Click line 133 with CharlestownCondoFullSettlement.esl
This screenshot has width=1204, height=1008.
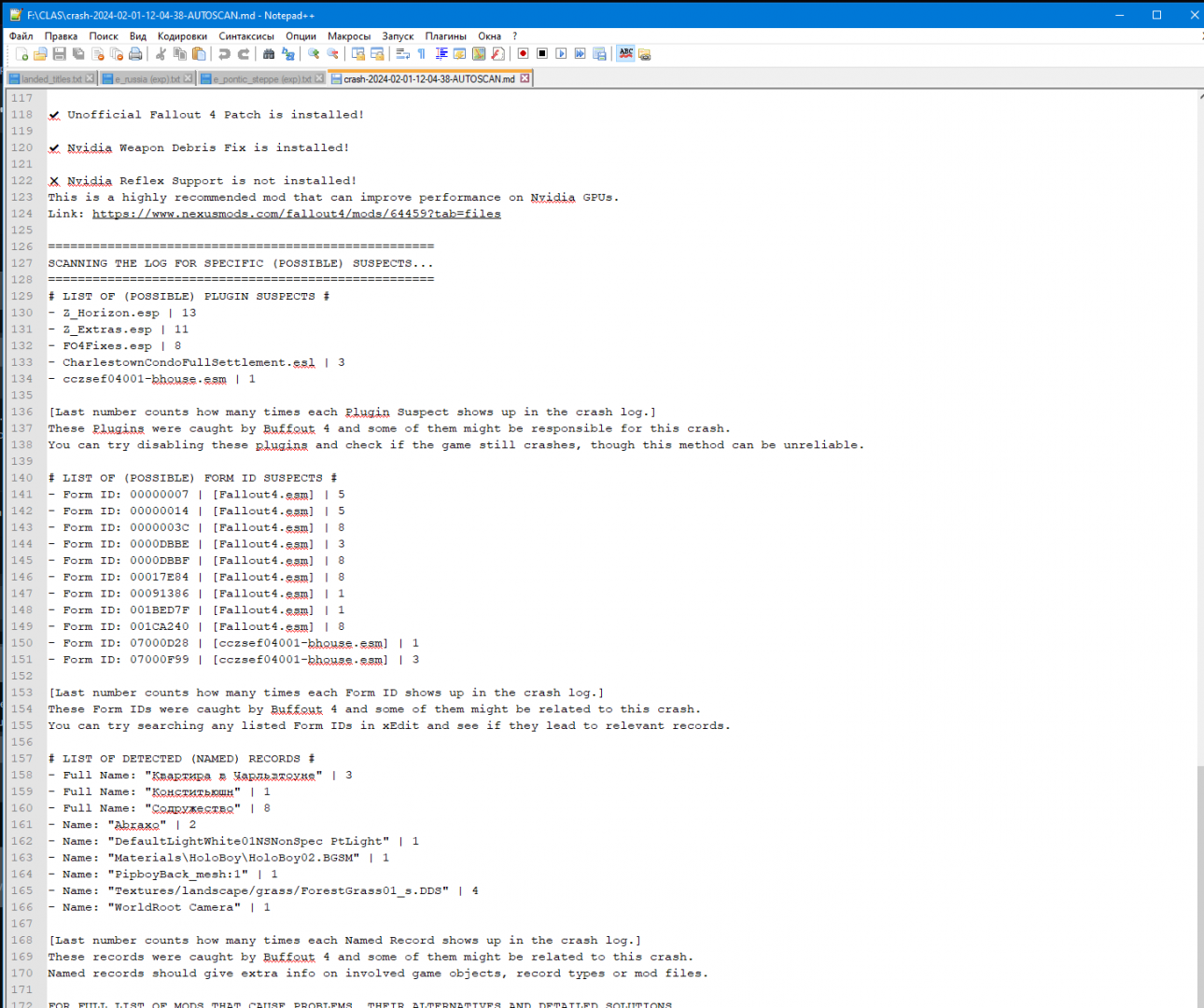[x=188, y=362]
